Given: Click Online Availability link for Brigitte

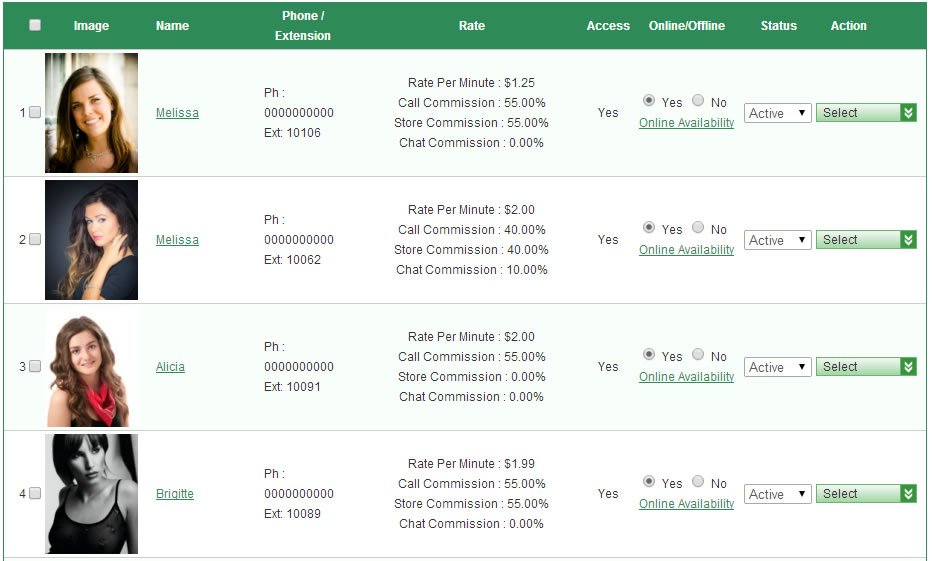Looking at the screenshot, I should coord(686,504).
